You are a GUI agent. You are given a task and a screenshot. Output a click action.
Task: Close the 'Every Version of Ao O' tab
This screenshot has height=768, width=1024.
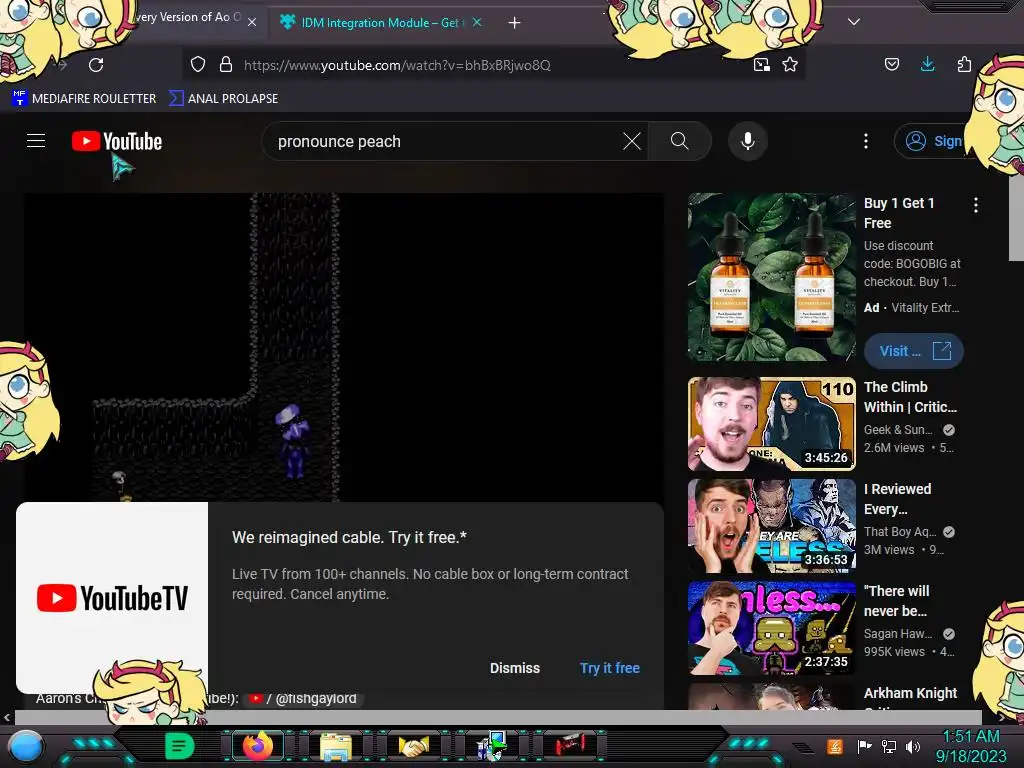[252, 22]
